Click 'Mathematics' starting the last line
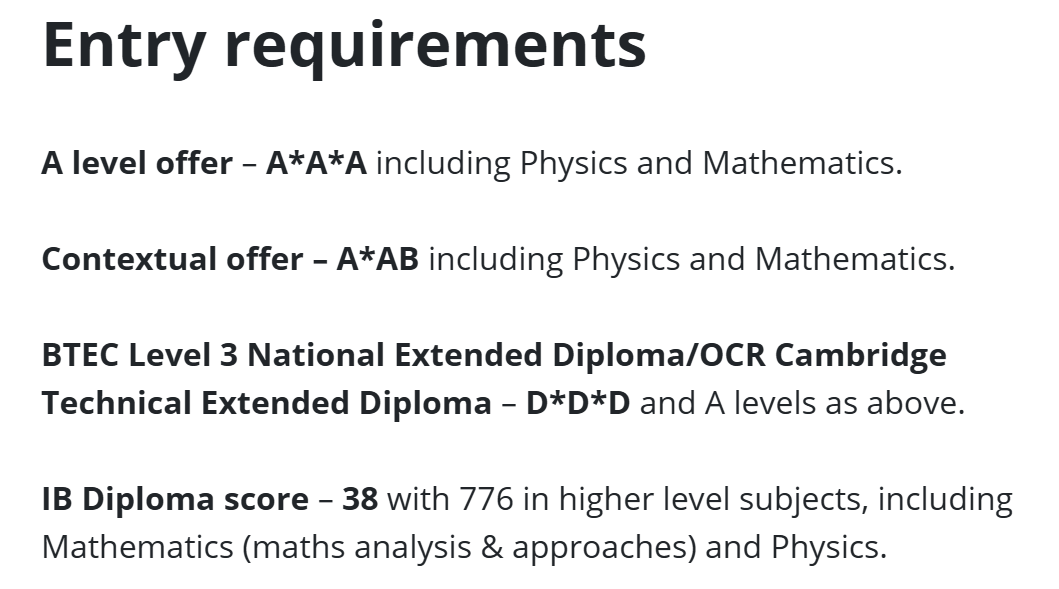1059x589 pixels. (137, 547)
